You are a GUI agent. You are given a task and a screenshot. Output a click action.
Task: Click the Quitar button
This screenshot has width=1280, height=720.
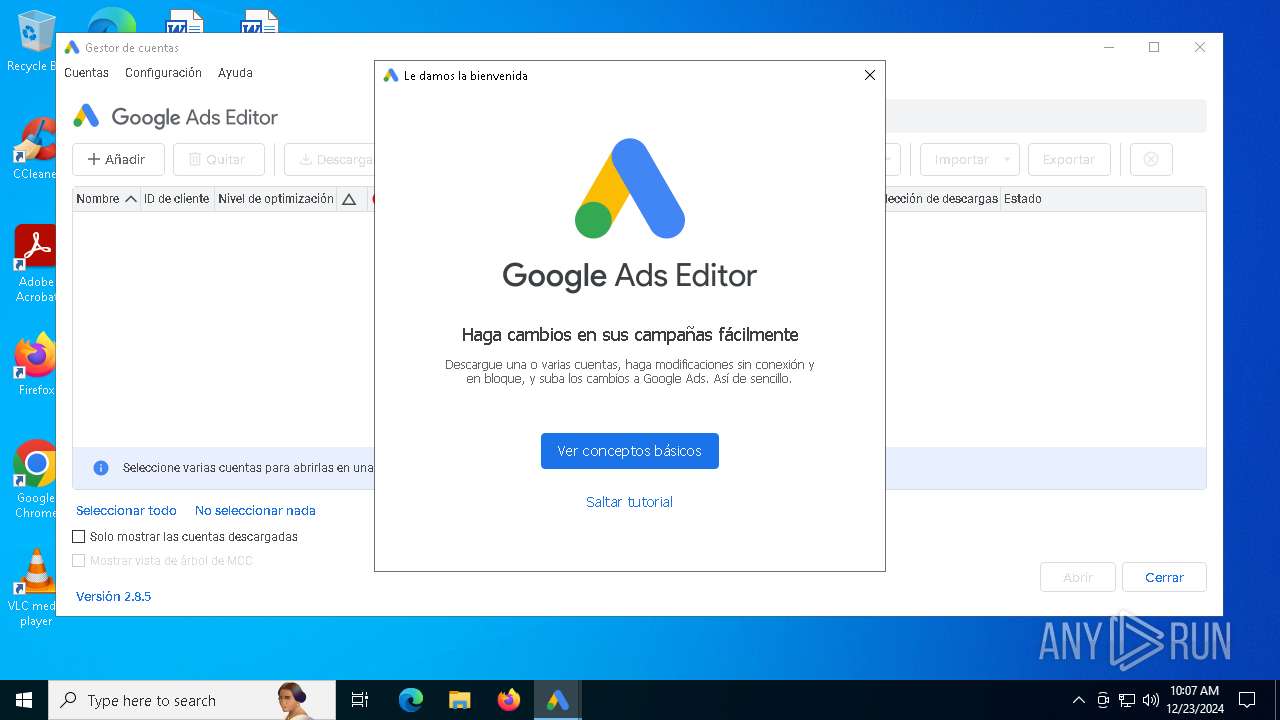click(x=218, y=159)
